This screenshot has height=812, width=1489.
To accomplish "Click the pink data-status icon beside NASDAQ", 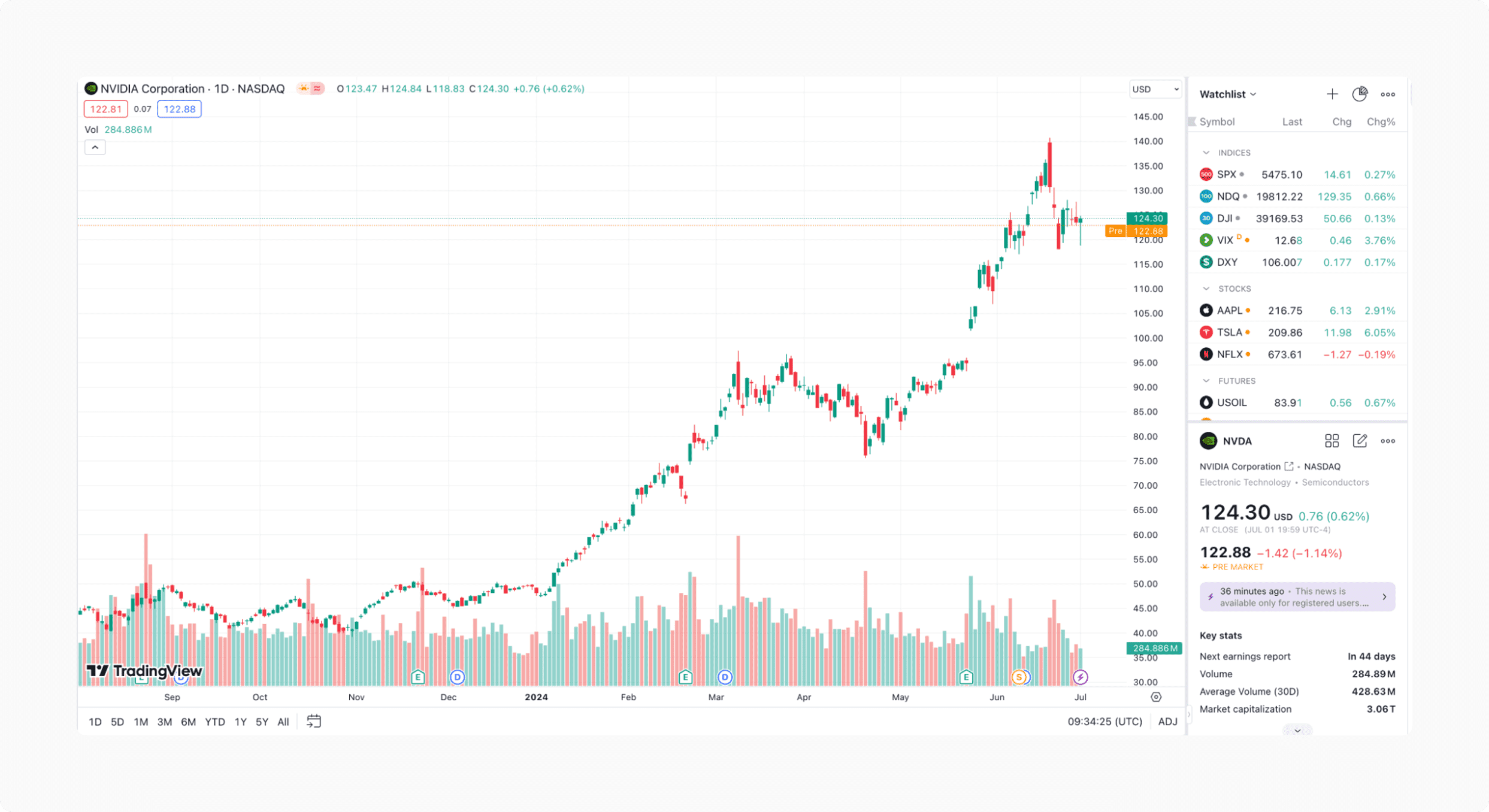I will [317, 89].
